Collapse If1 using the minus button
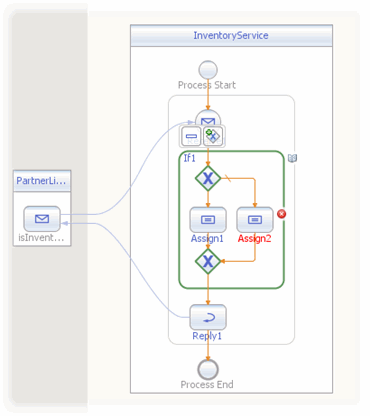The width and height of the screenshot is (370, 416). coord(191,136)
